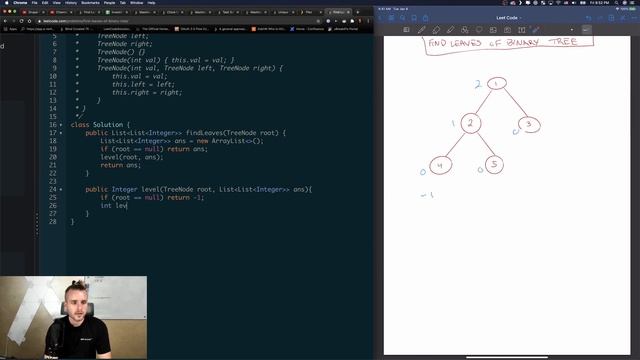
Task: Undo last stroke in the notes app
Action: (588, 18)
